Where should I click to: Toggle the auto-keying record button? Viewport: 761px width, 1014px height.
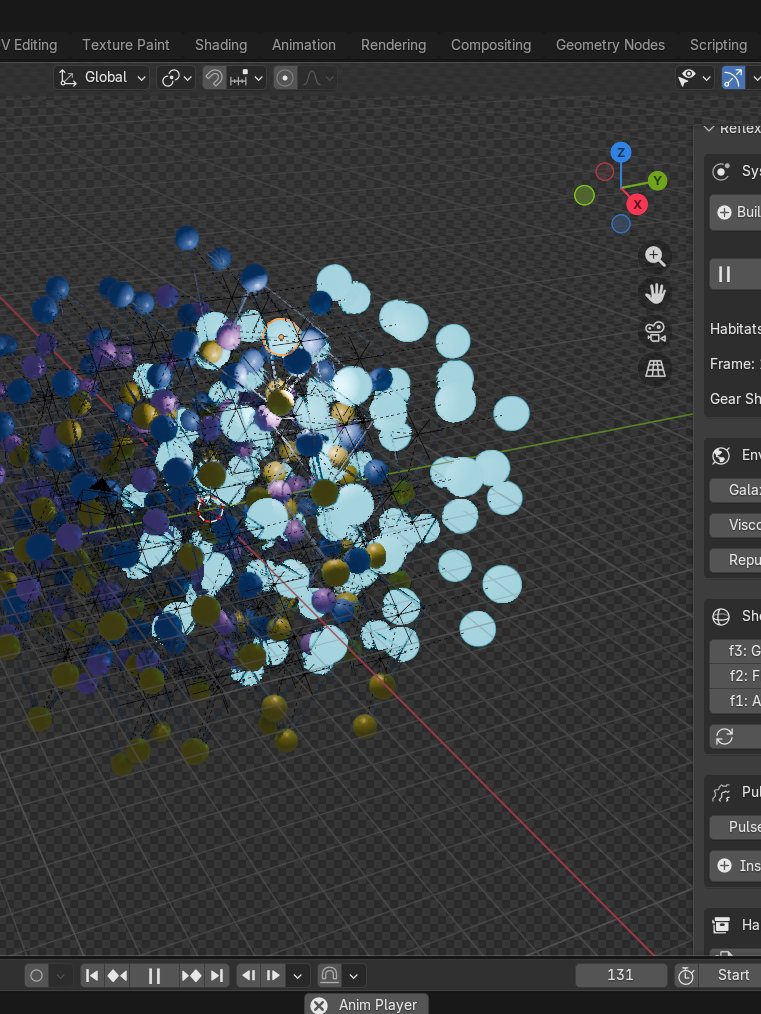point(37,976)
